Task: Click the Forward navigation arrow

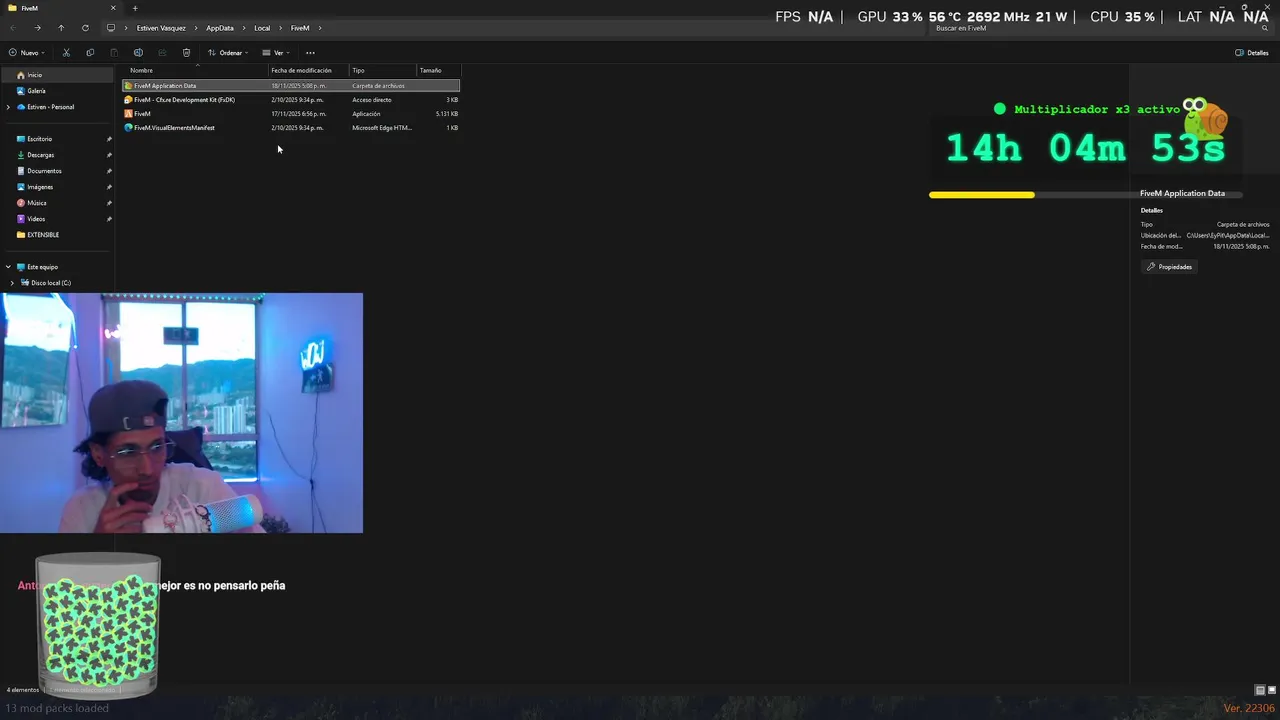Action: point(37,28)
